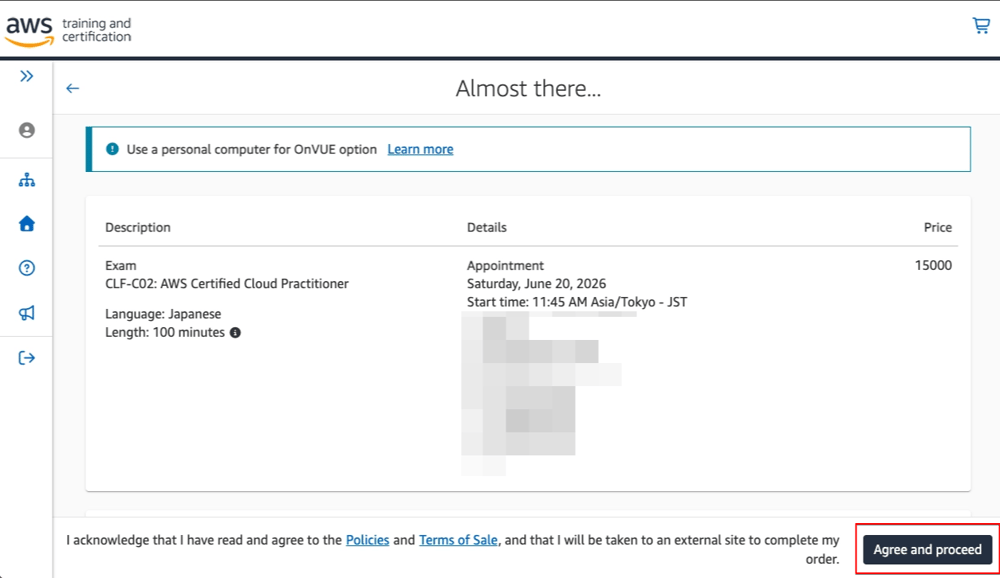
Task: Click the price value 15000
Action: [933, 265]
